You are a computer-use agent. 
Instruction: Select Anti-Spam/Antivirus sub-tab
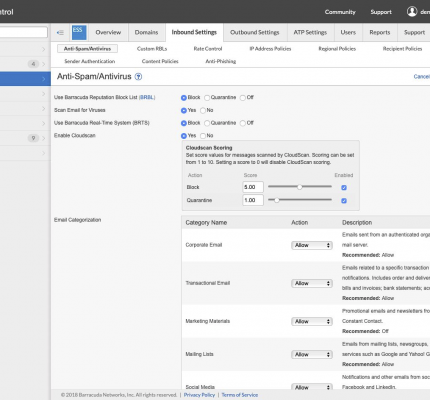87,49
